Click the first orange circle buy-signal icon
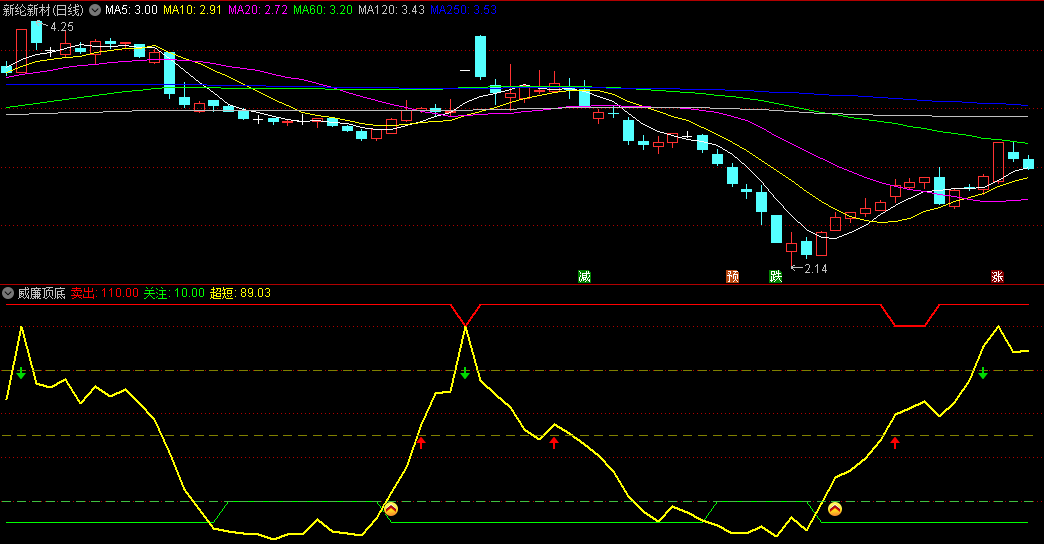 [392, 509]
